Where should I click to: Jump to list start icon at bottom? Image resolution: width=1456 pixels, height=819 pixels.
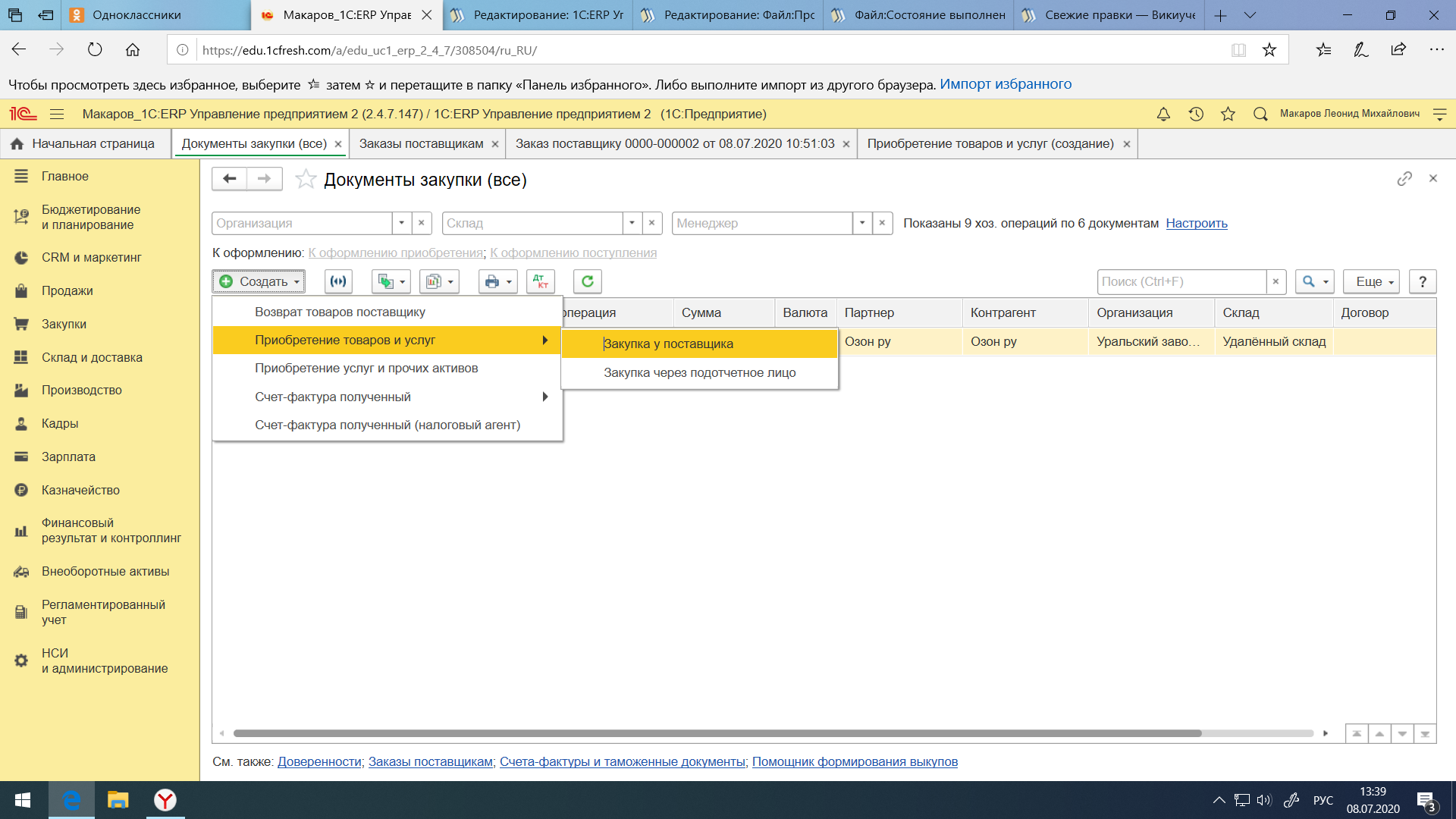coord(1357,733)
